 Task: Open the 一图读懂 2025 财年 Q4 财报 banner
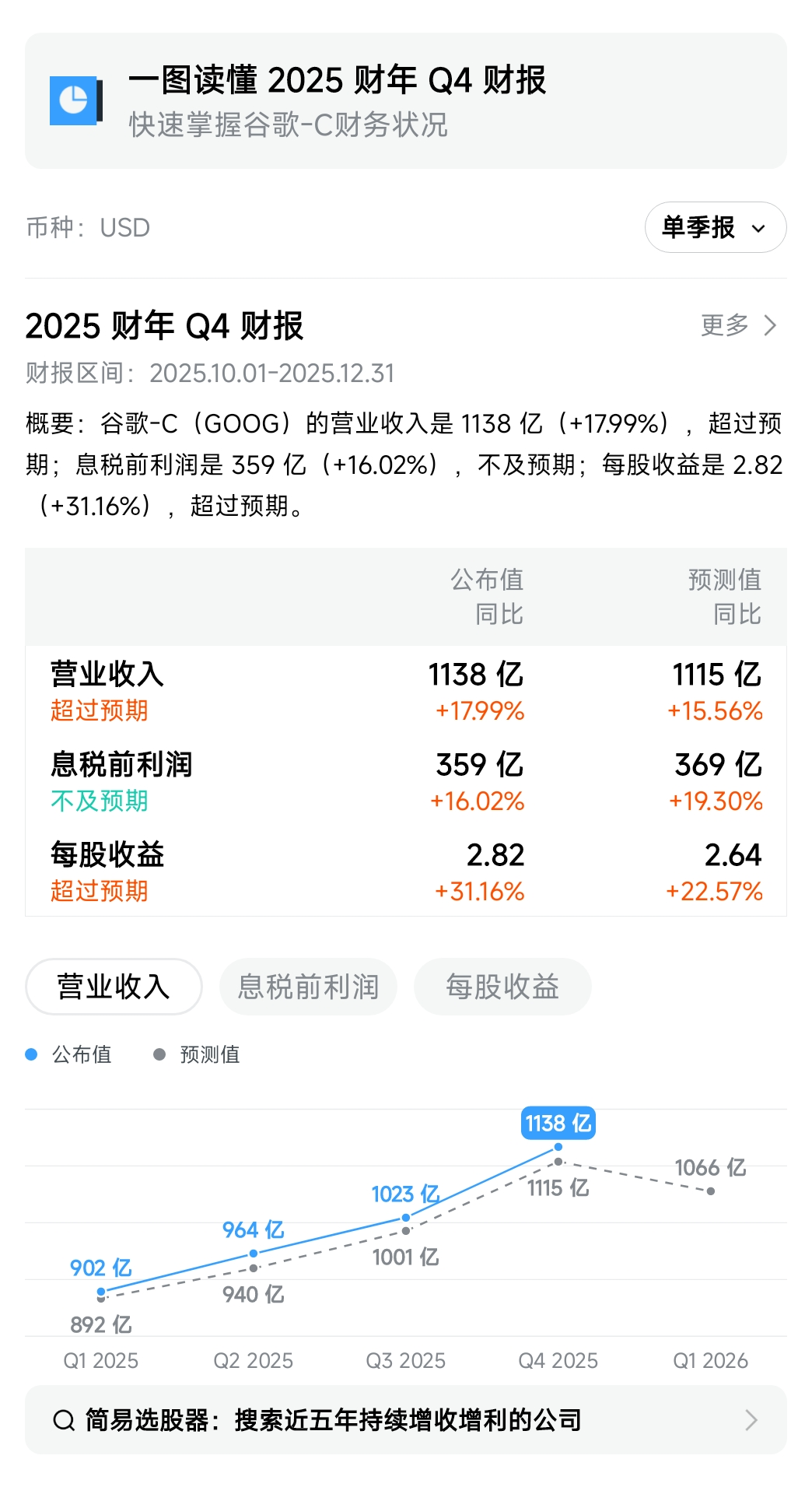(x=406, y=100)
